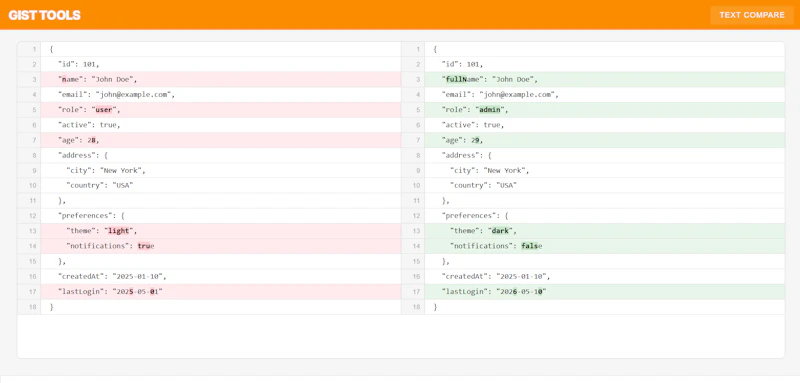The image size is (800, 383).
Task: Select right line "age": 29
Action: pyautogui.click(x=605, y=140)
